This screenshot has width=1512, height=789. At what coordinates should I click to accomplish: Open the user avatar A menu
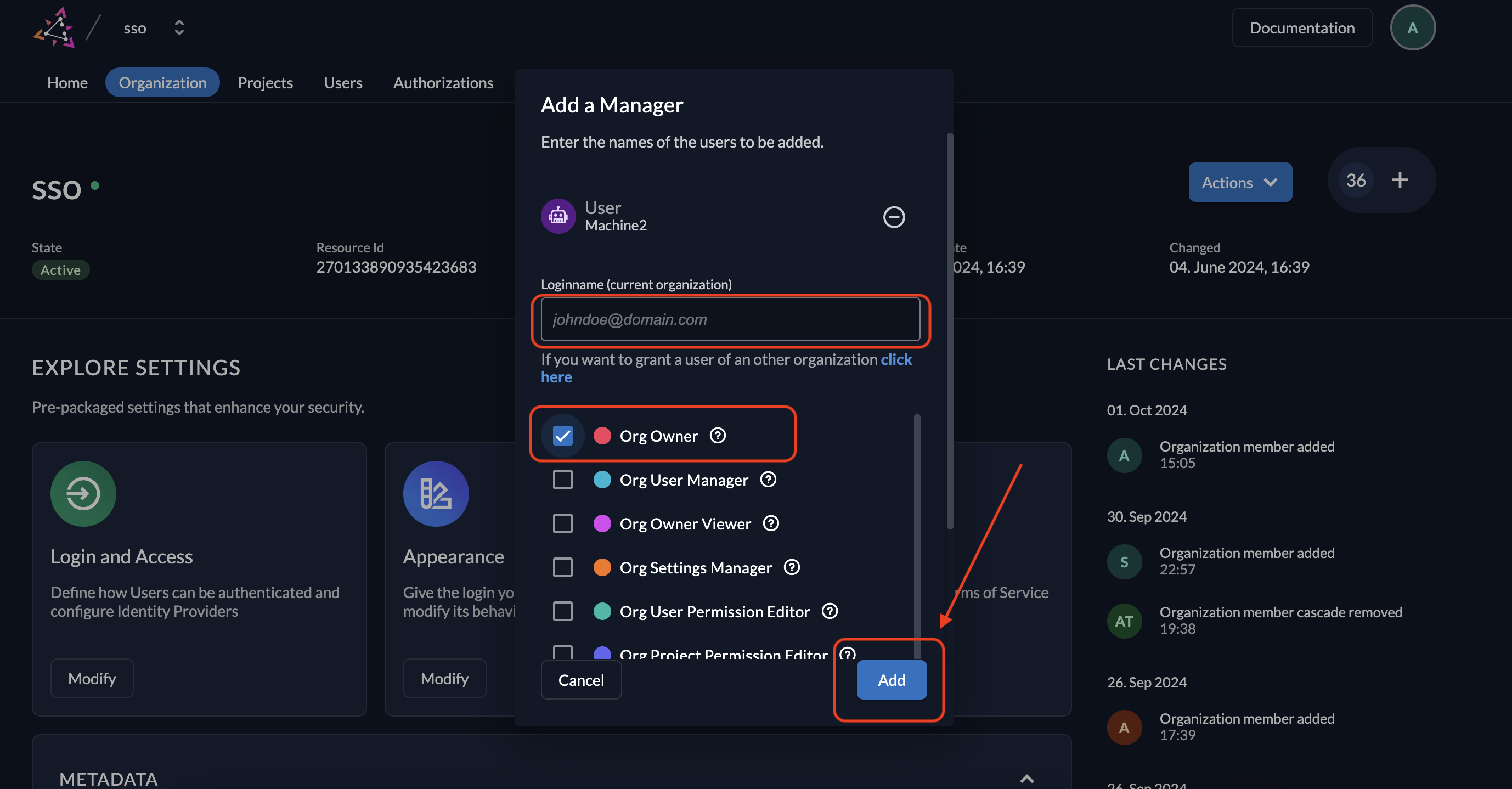pos(1412,27)
